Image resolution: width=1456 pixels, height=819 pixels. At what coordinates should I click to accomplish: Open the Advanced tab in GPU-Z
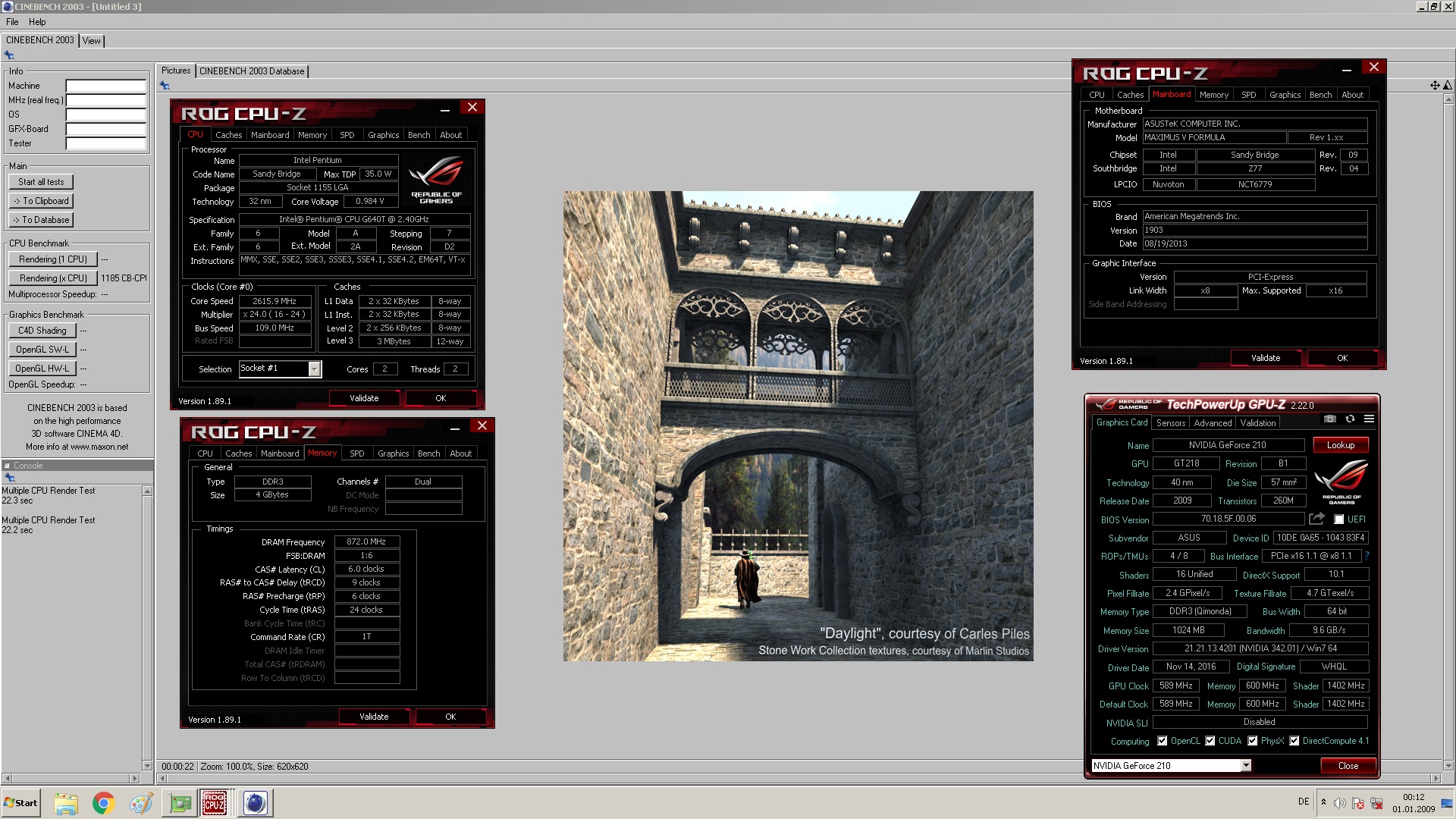tap(1213, 423)
